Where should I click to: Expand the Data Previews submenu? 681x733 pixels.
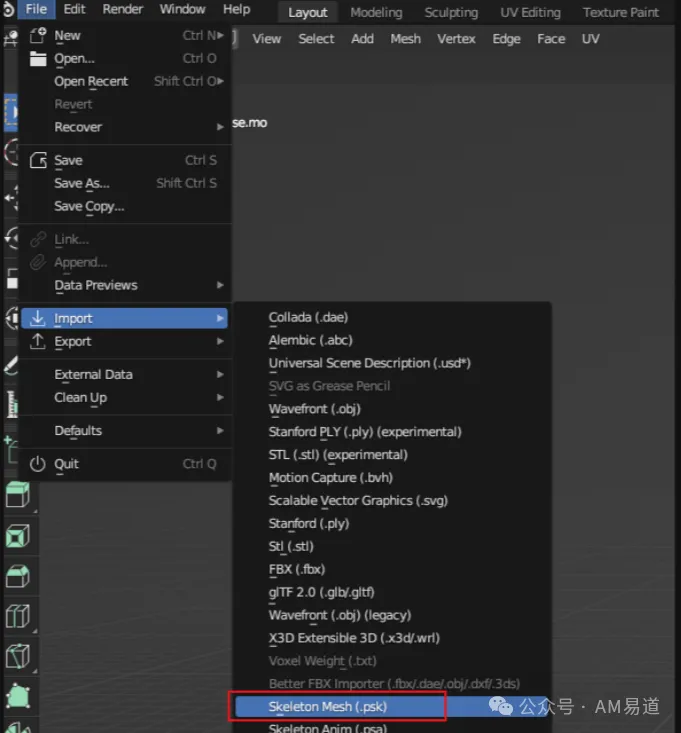pyautogui.click(x=220, y=285)
